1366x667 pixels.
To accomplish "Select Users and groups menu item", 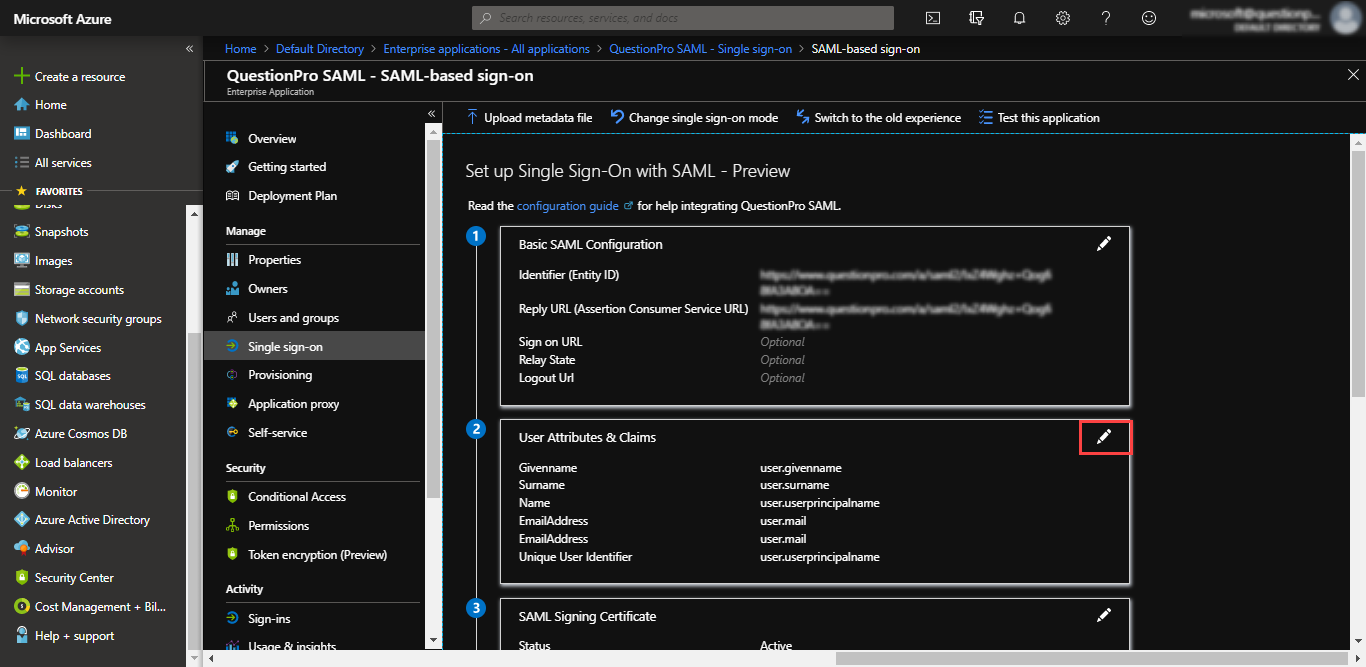I will point(293,318).
